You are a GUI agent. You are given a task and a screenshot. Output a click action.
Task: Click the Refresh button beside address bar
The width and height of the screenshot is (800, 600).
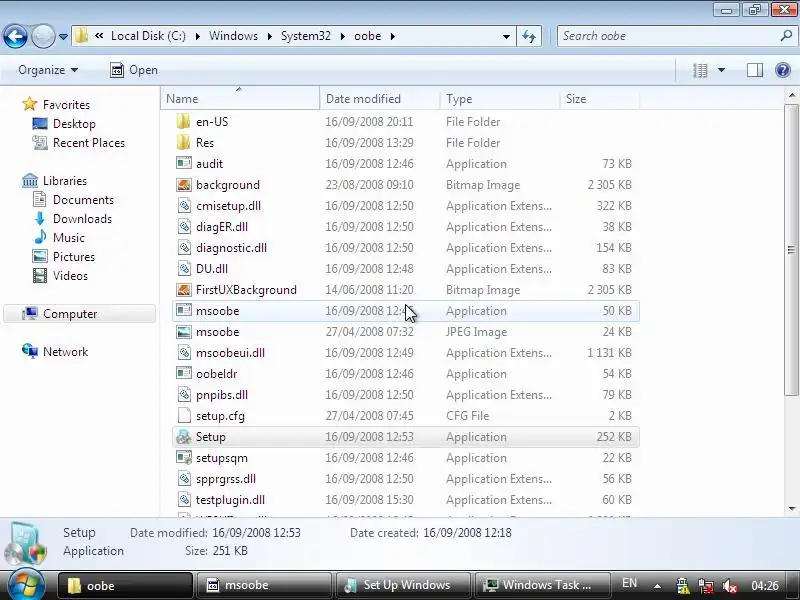529,36
